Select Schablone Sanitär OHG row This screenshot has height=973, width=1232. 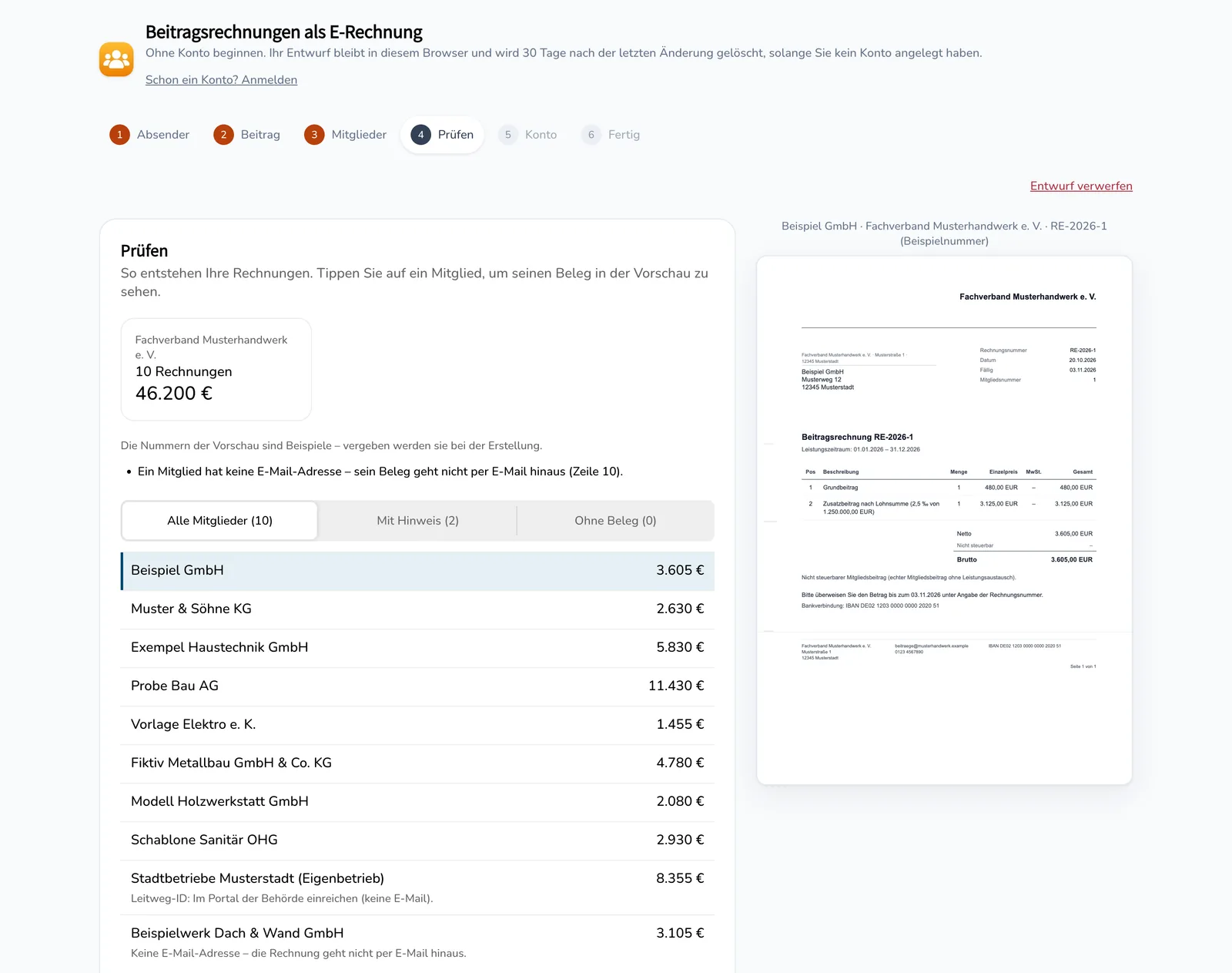(x=417, y=840)
